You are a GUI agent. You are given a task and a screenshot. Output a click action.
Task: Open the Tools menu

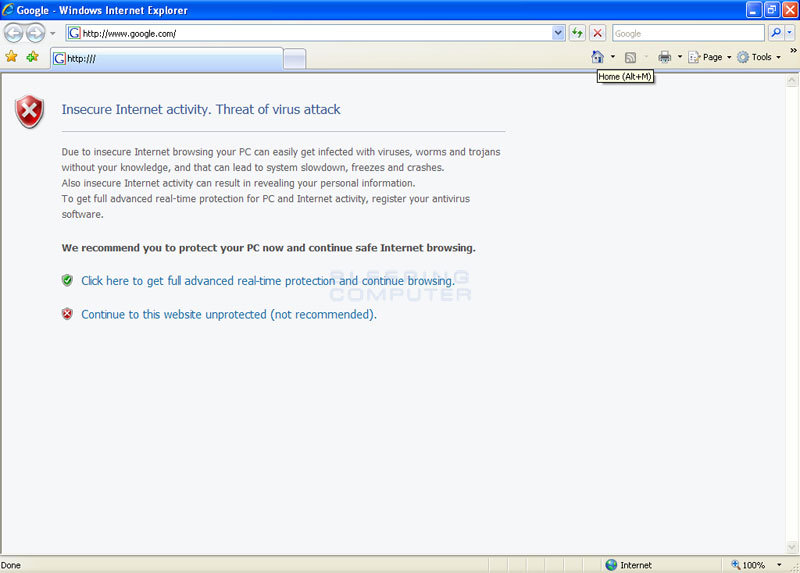pyautogui.click(x=759, y=57)
